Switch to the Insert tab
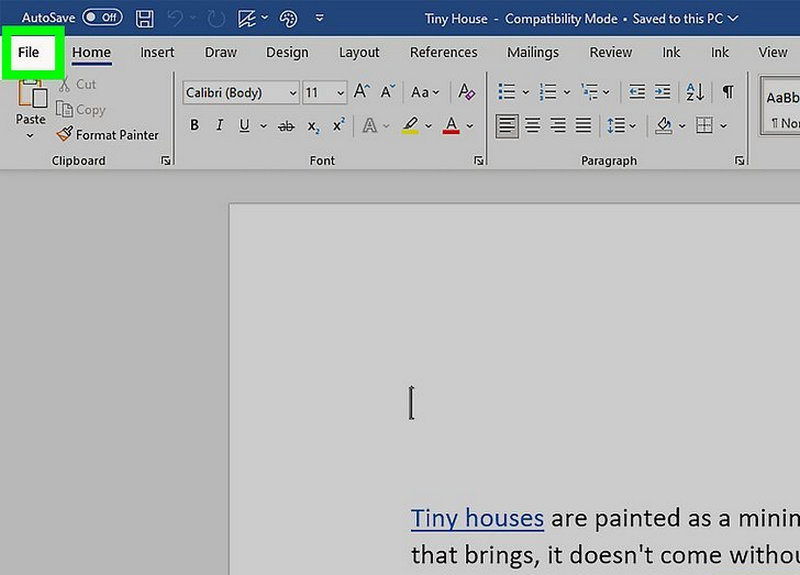Screen dimensions: 800x575 (157, 52)
